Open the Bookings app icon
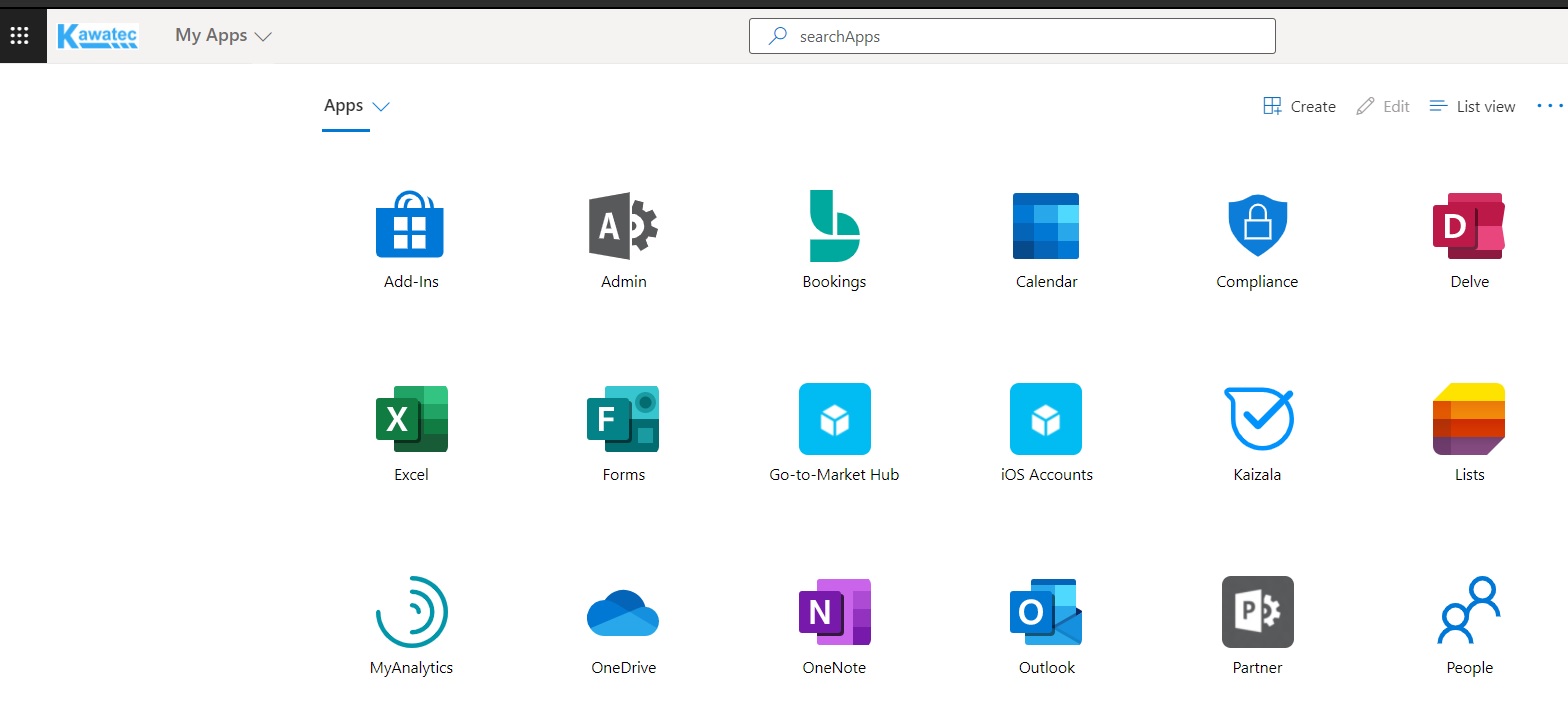 (835, 226)
